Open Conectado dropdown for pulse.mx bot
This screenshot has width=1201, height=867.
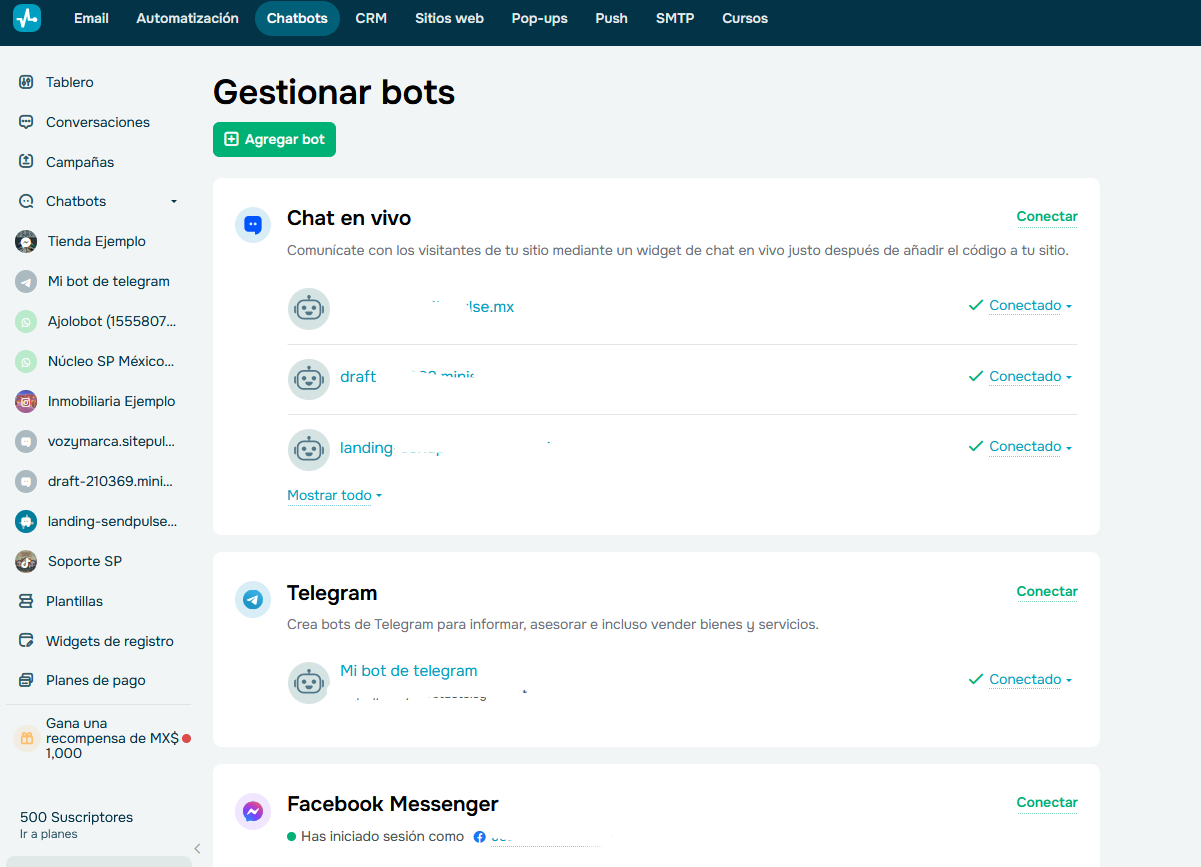point(1030,306)
